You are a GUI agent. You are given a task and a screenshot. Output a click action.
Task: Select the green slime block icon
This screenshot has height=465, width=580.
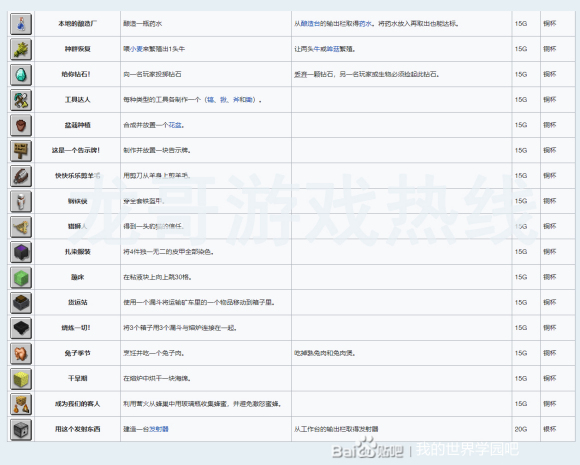coord(21,277)
